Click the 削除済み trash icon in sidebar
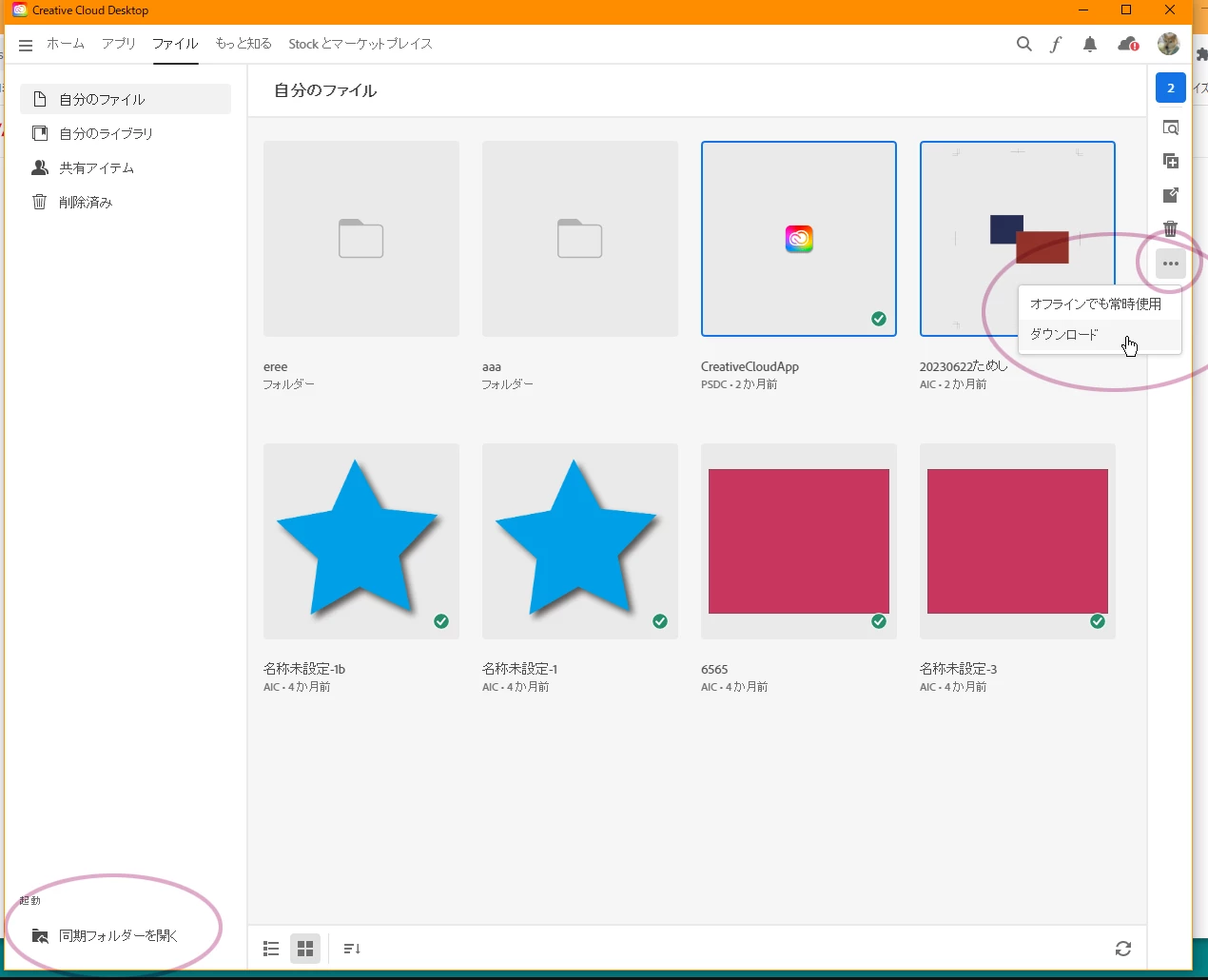This screenshot has width=1208, height=980. click(40, 202)
